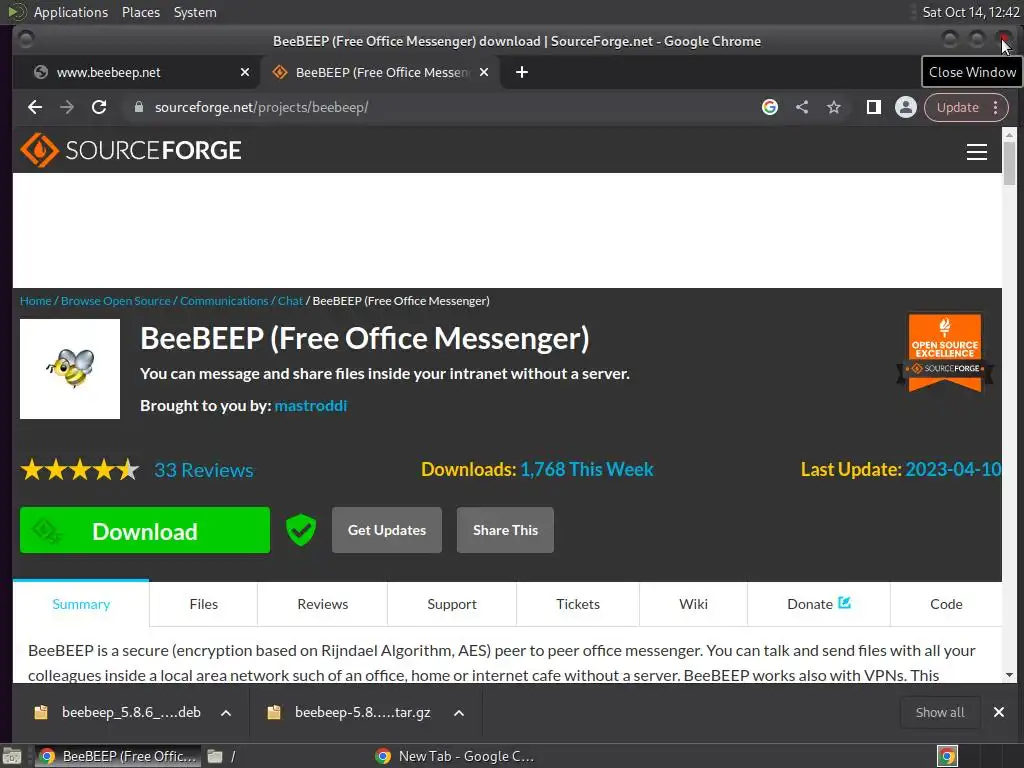Click the Open Source Excellence badge
Image resolution: width=1024 pixels, height=768 pixels.
coord(945,353)
